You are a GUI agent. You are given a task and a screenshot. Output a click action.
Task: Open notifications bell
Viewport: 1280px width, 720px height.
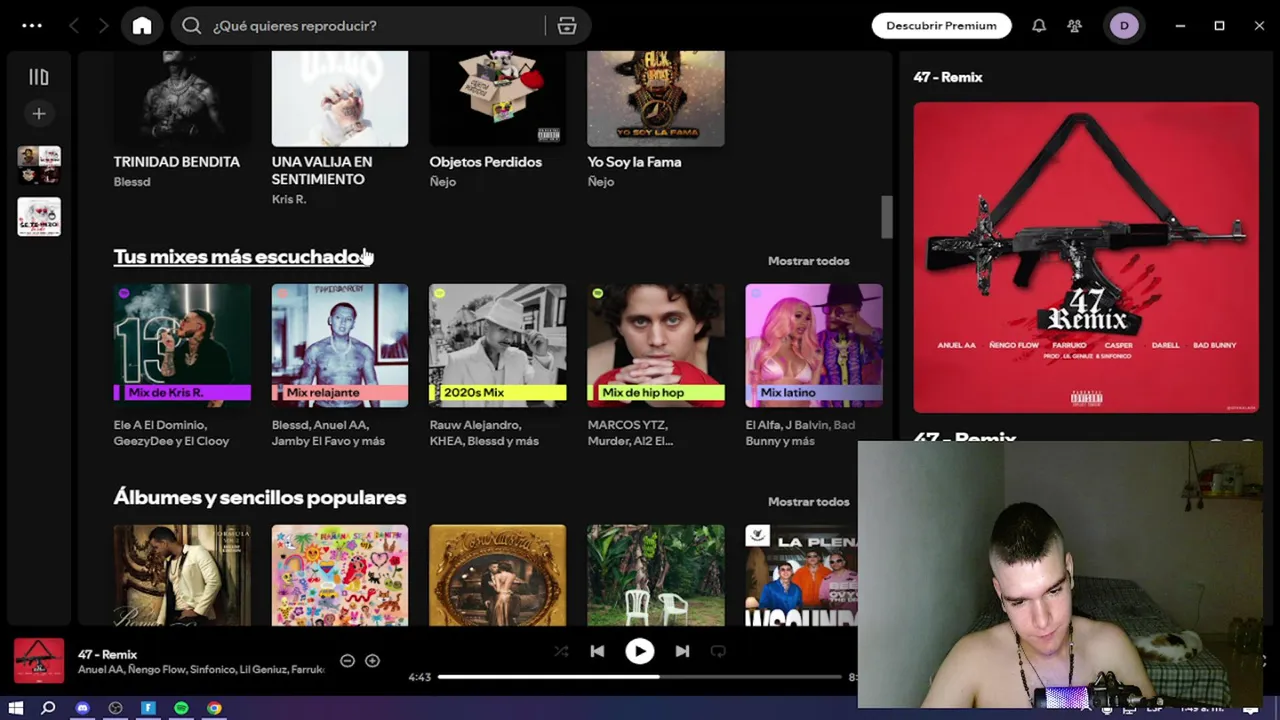1039,26
